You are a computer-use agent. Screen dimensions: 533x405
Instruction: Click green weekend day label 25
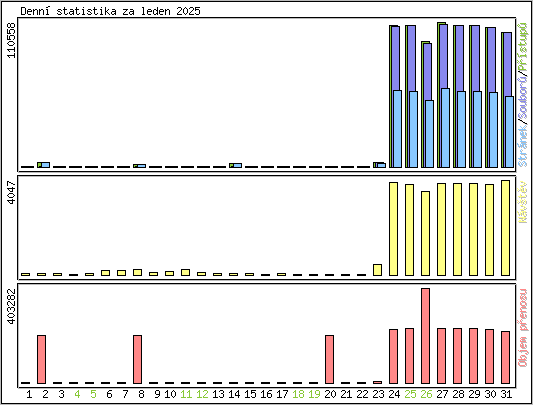click(x=410, y=394)
